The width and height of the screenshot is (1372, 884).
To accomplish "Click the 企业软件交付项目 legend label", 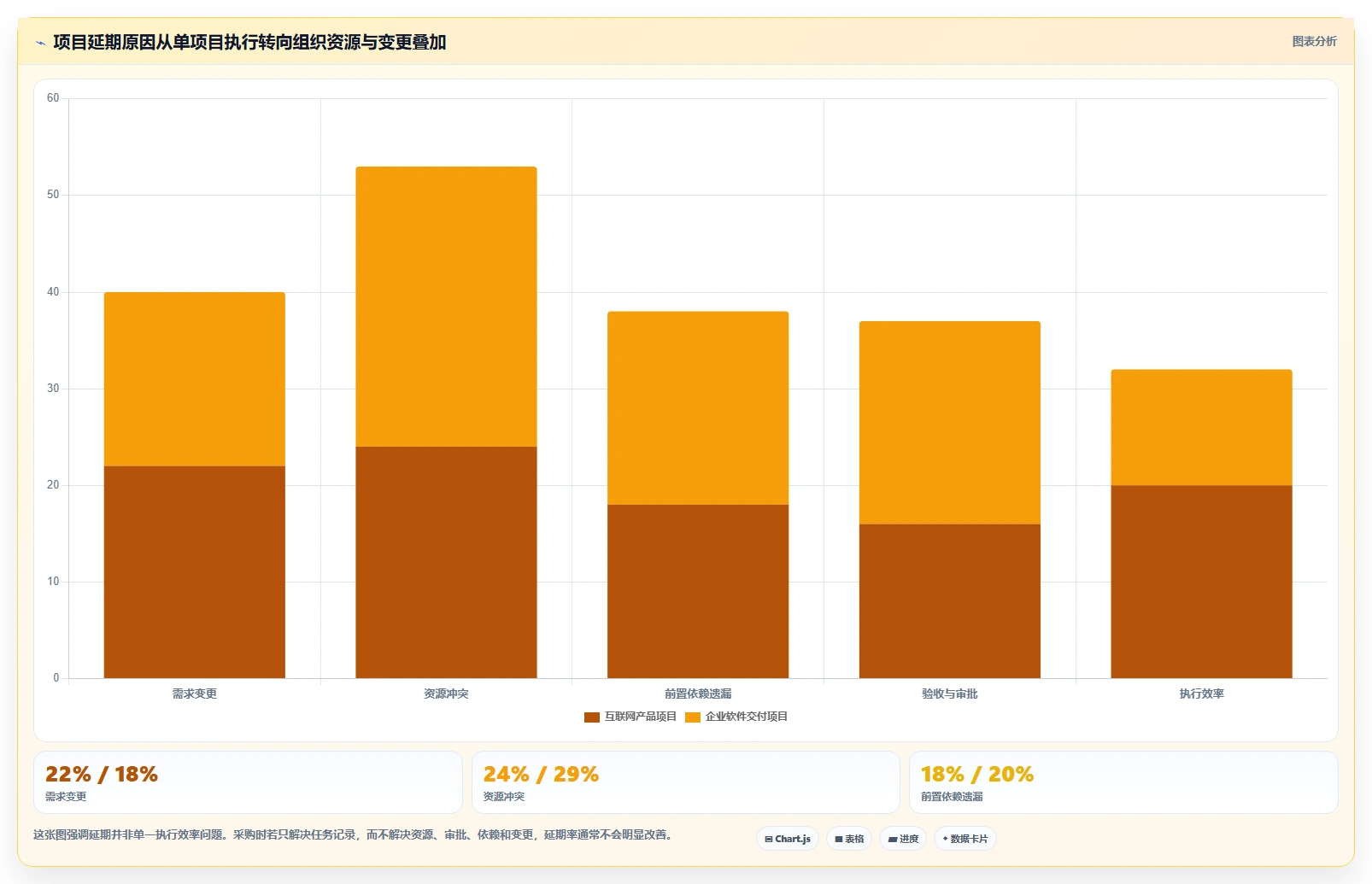I will click(x=746, y=717).
